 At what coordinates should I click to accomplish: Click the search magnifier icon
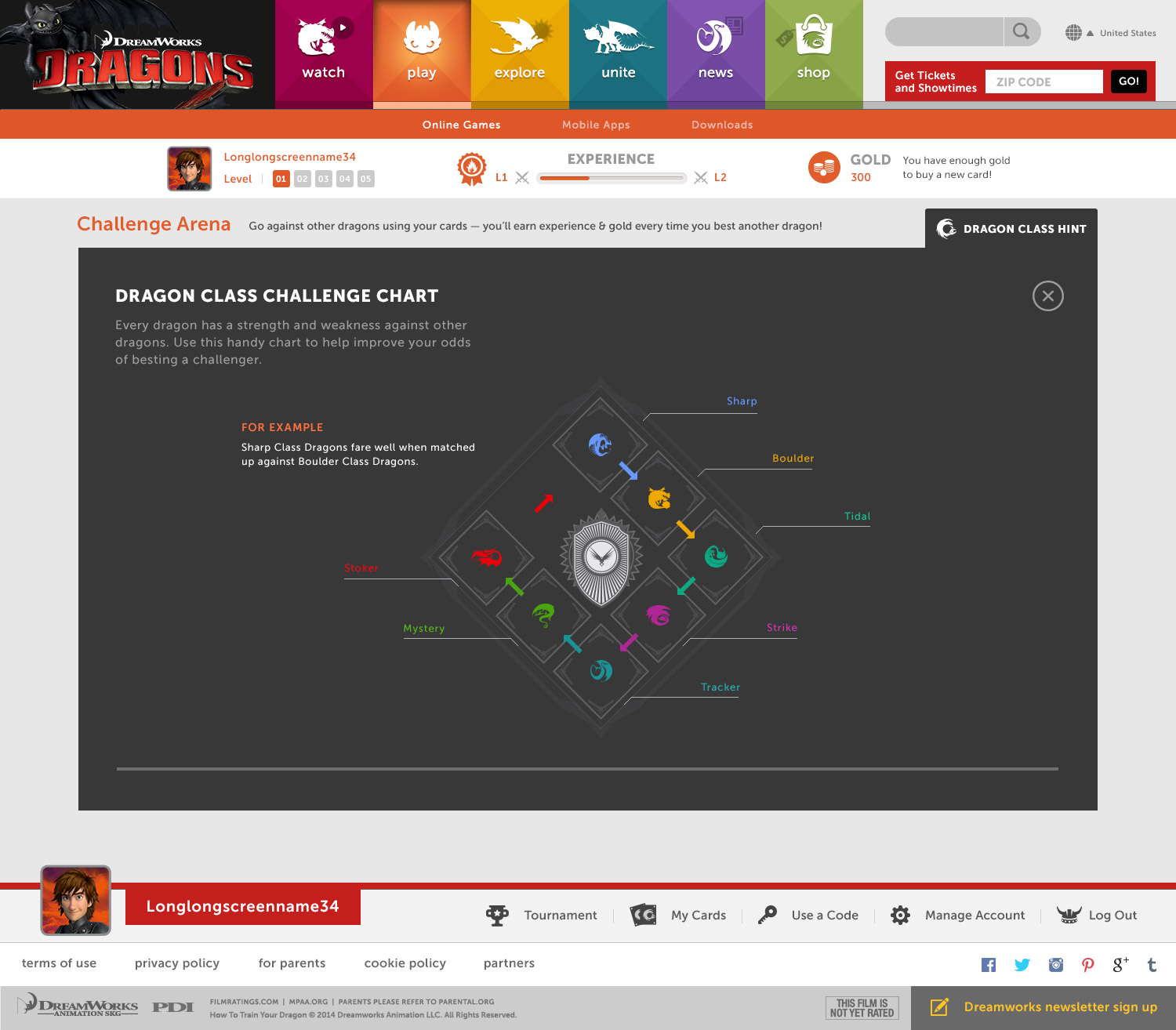tap(1022, 31)
